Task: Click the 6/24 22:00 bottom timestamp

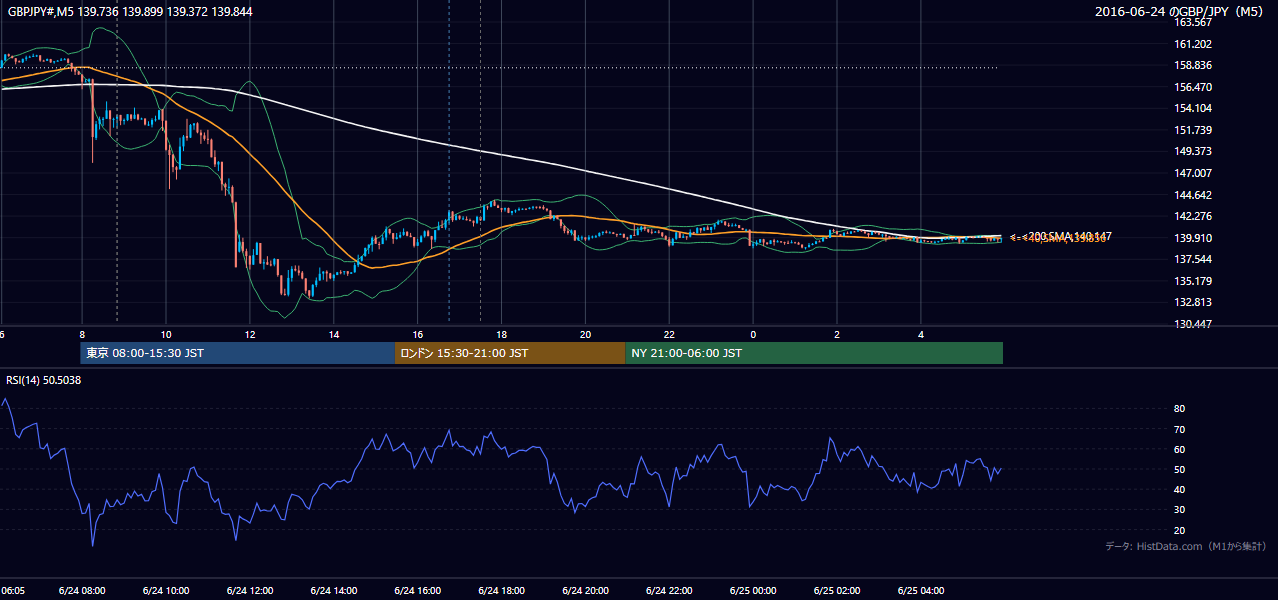Action: [670, 590]
